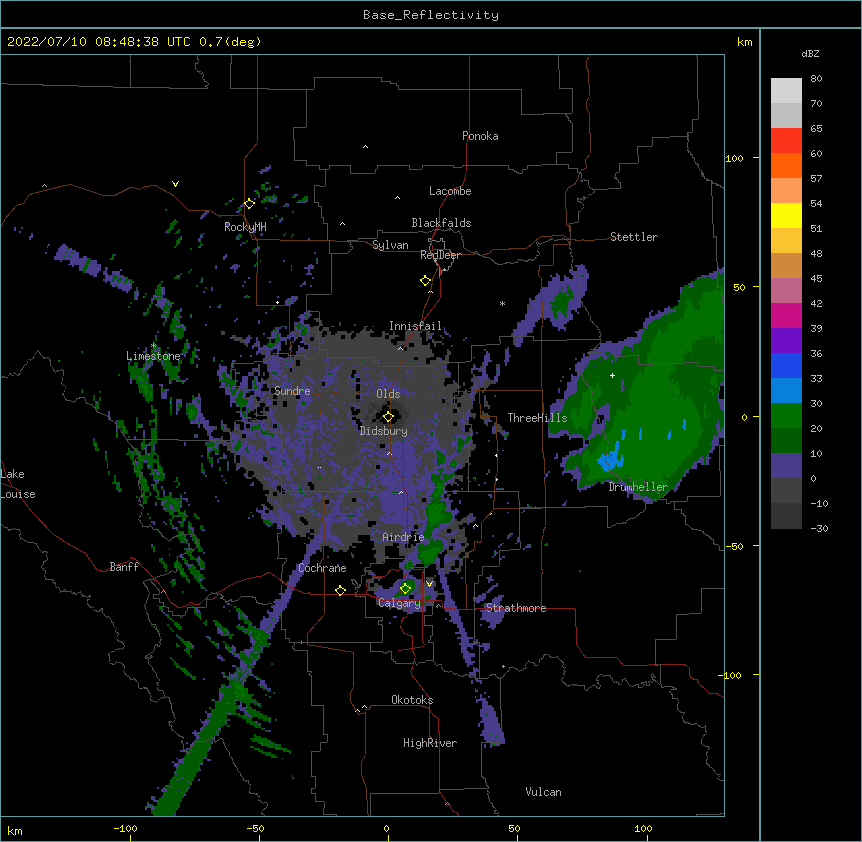Click the legend value 80
Image resolution: width=862 pixels, height=842 pixels.
pyautogui.click(x=816, y=79)
